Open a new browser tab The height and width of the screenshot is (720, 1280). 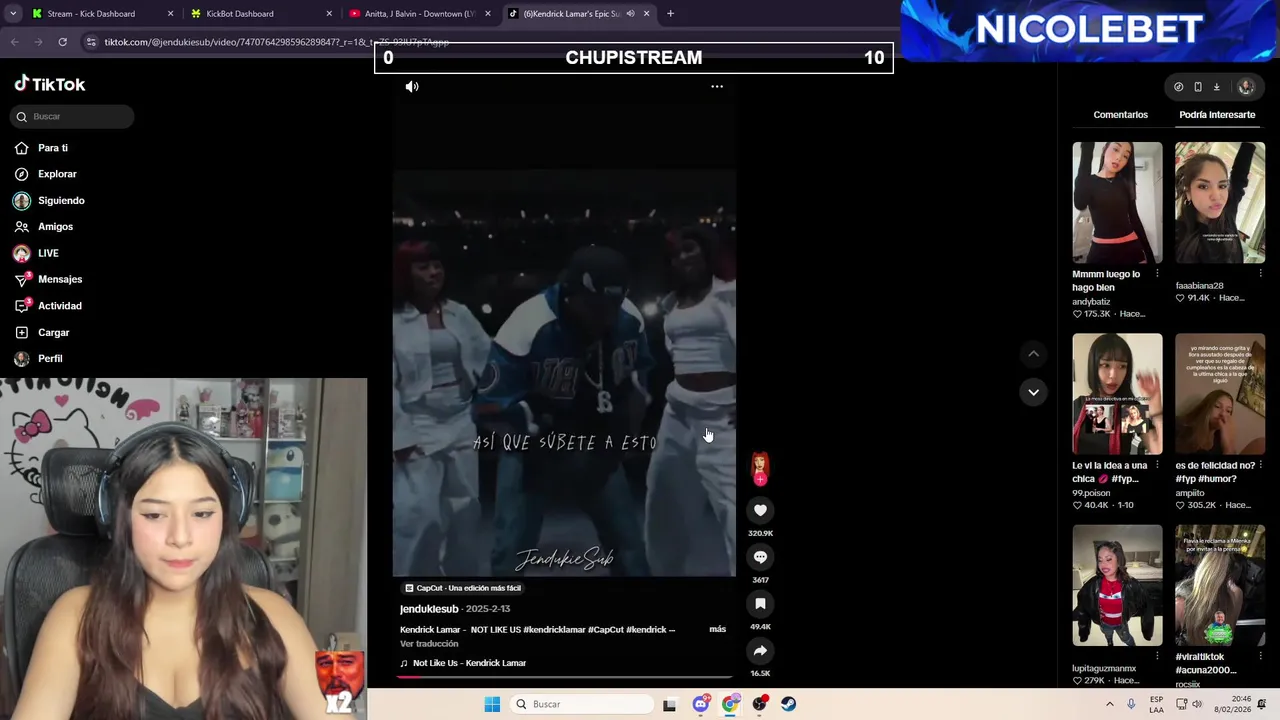(x=670, y=14)
